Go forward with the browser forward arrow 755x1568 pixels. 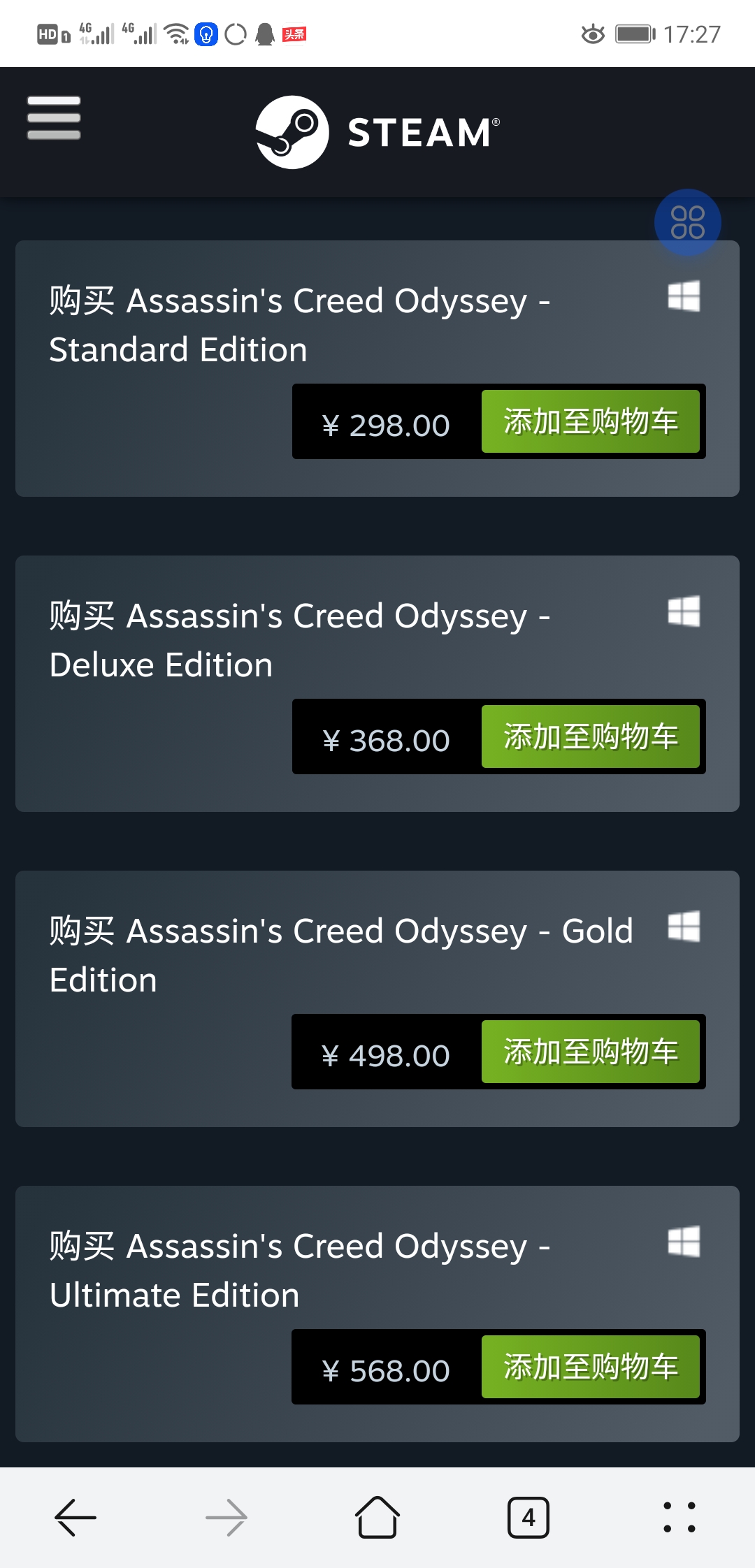click(x=226, y=1518)
